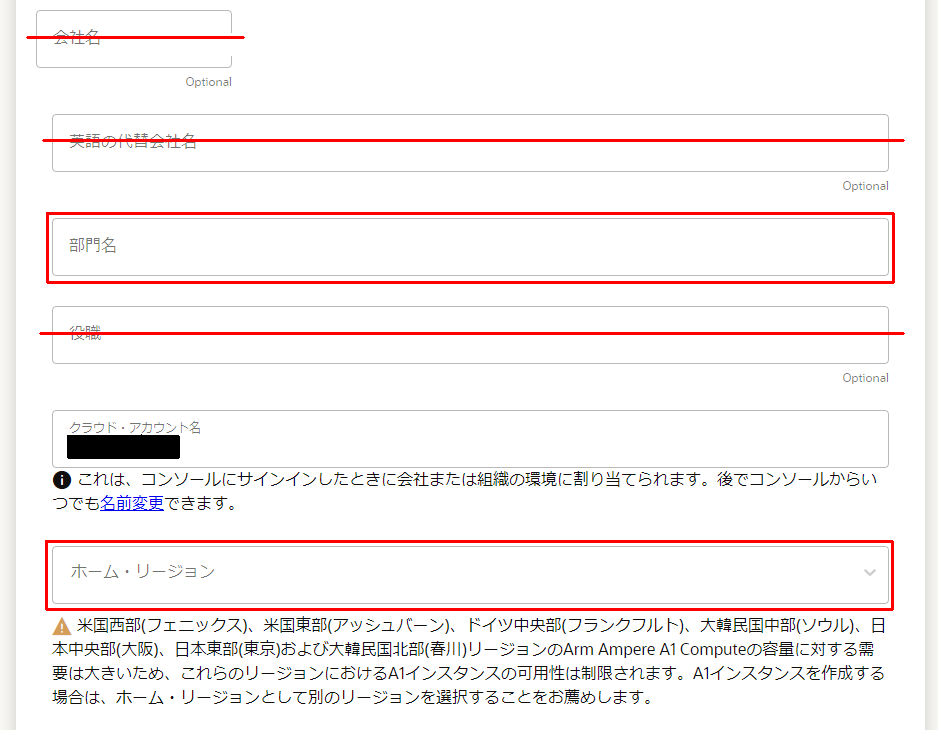Click the A1 instance availability warning paragraph
This screenshot has height=730, width=938.
point(469,661)
